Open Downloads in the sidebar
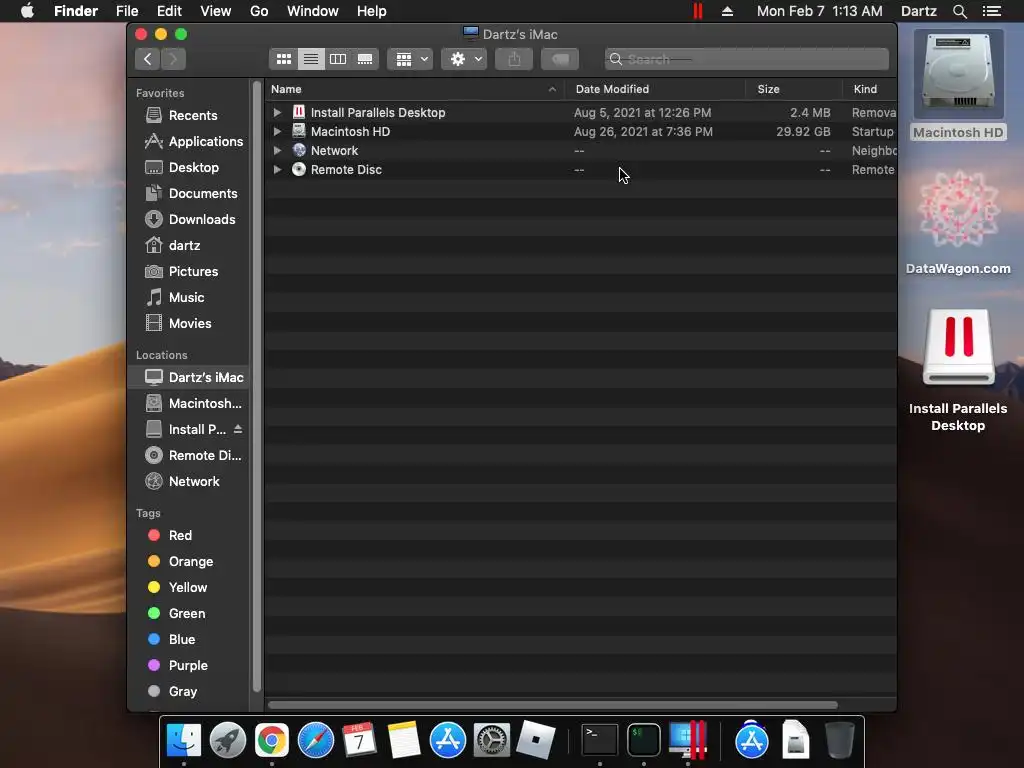The width and height of the screenshot is (1024, 768). click(188, 219)
